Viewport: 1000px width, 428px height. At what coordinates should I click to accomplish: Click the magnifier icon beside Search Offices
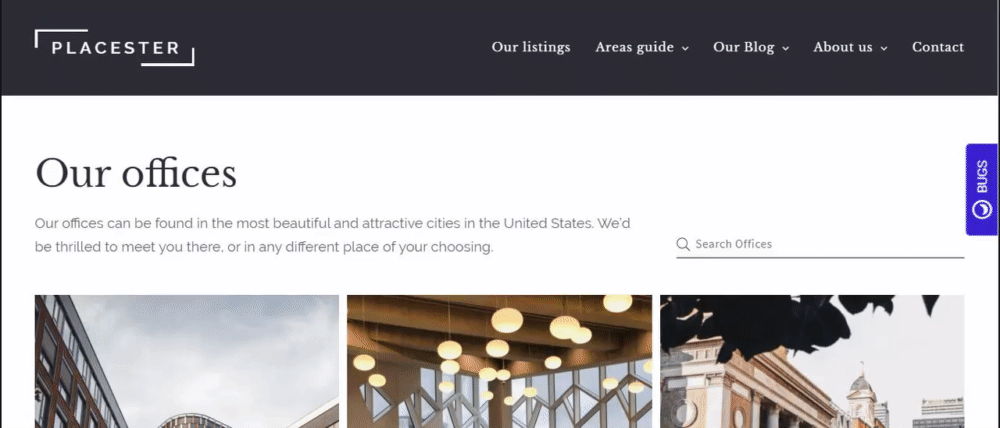click(683, 244)
